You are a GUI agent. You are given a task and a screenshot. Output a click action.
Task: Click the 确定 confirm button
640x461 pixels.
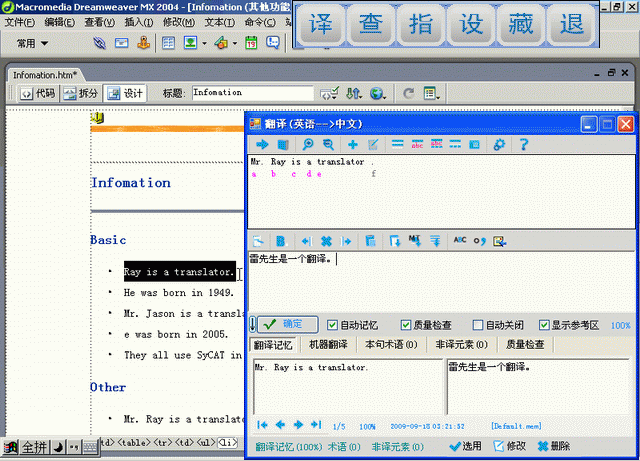pos(289,325)
